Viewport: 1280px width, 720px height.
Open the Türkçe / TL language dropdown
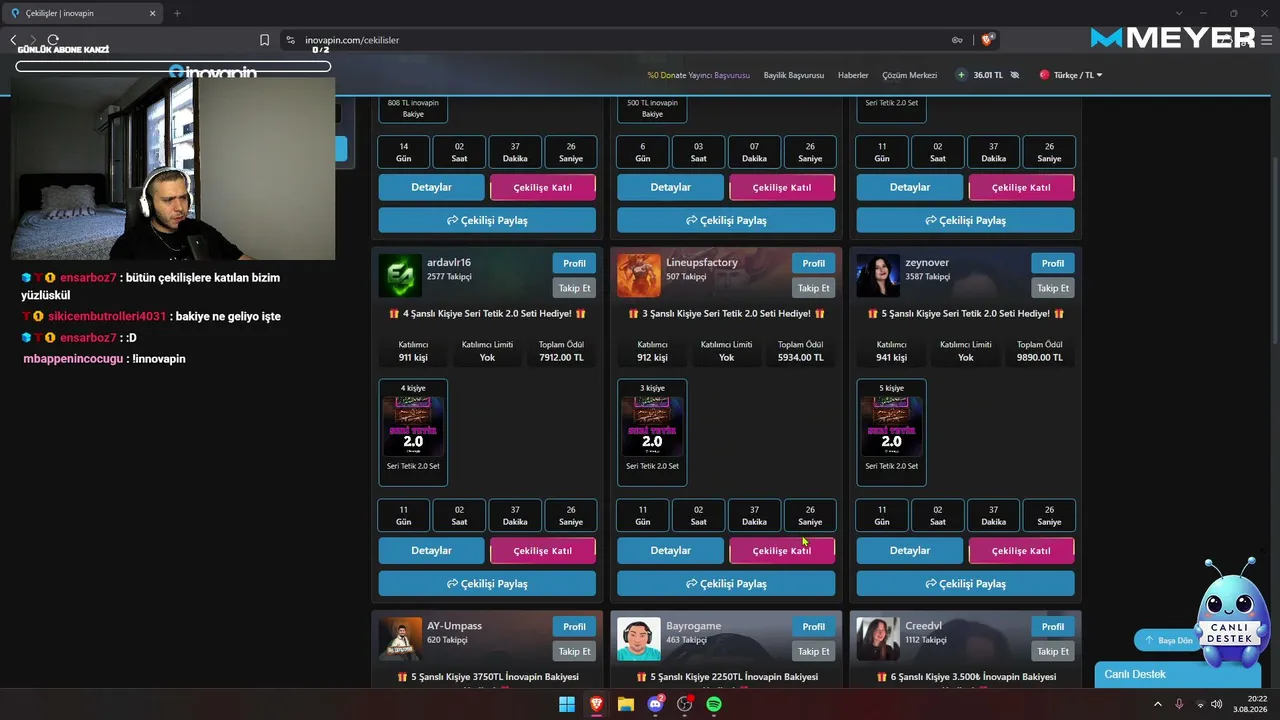click(1071, 75)
